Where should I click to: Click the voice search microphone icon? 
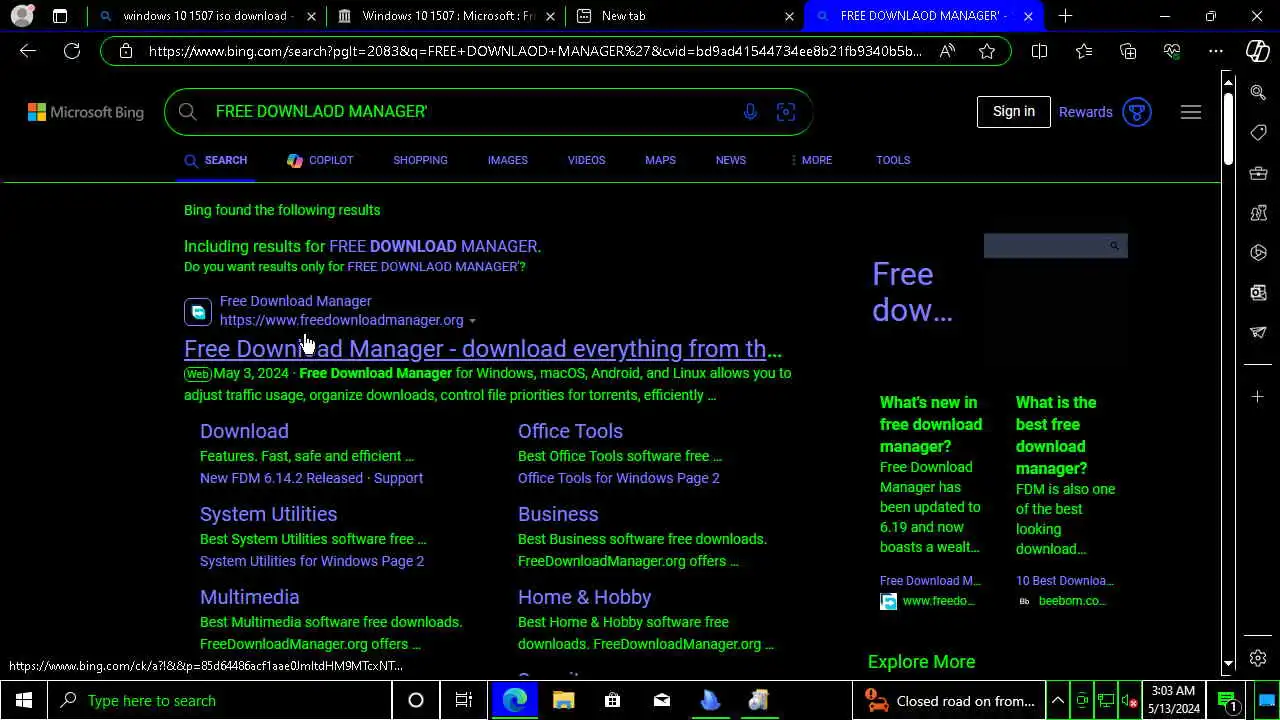(750, 112)
